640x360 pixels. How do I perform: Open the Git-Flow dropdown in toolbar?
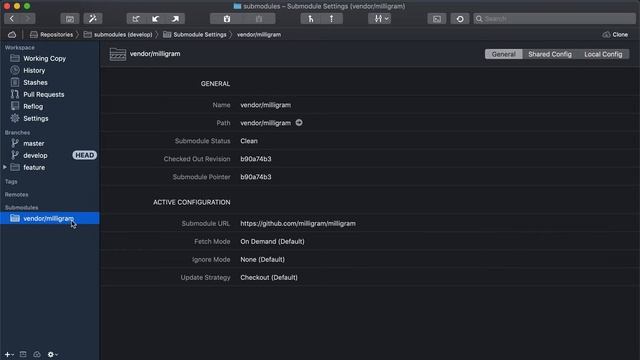tap(380, 19)
